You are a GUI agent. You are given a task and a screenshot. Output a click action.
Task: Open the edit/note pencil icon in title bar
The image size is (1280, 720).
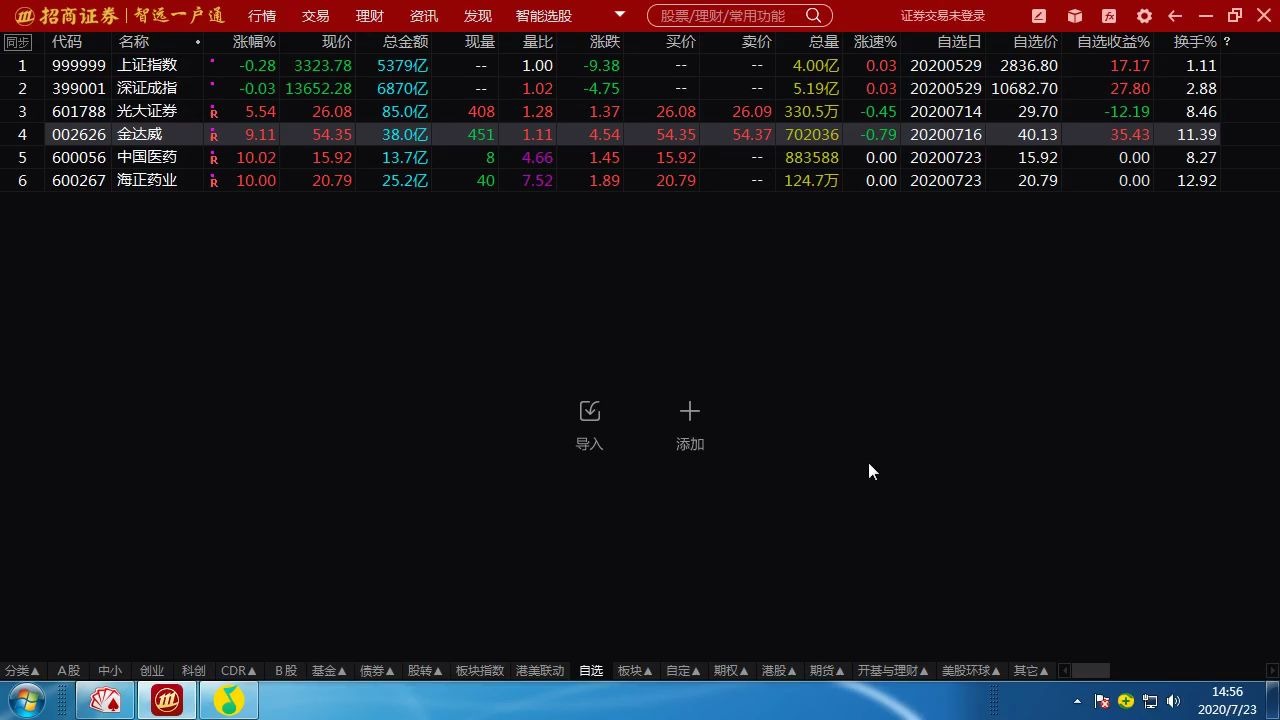pyautogui.click(x=1039, y=16)
